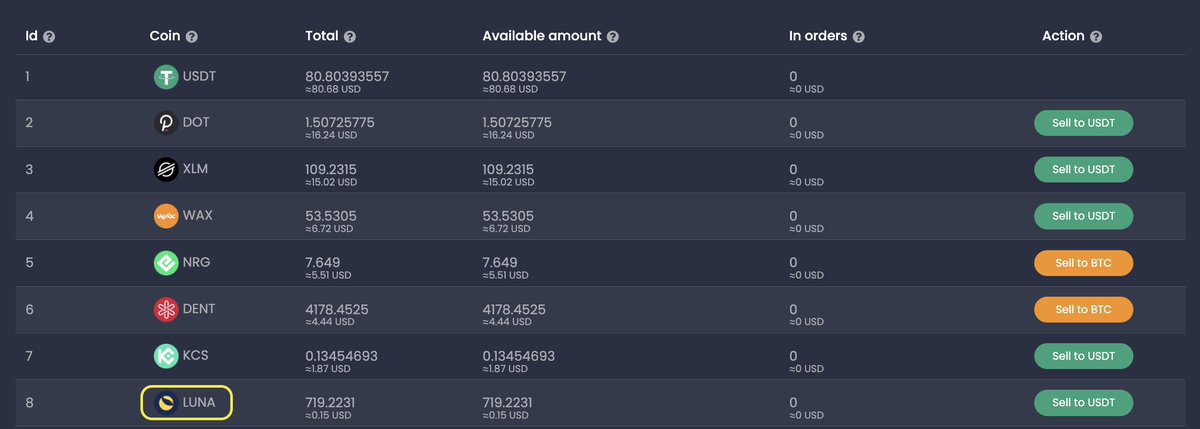Click the help icon next to Action
Image resolution: width=1200 pixels, height=429 pixels.
[1096, 36]
